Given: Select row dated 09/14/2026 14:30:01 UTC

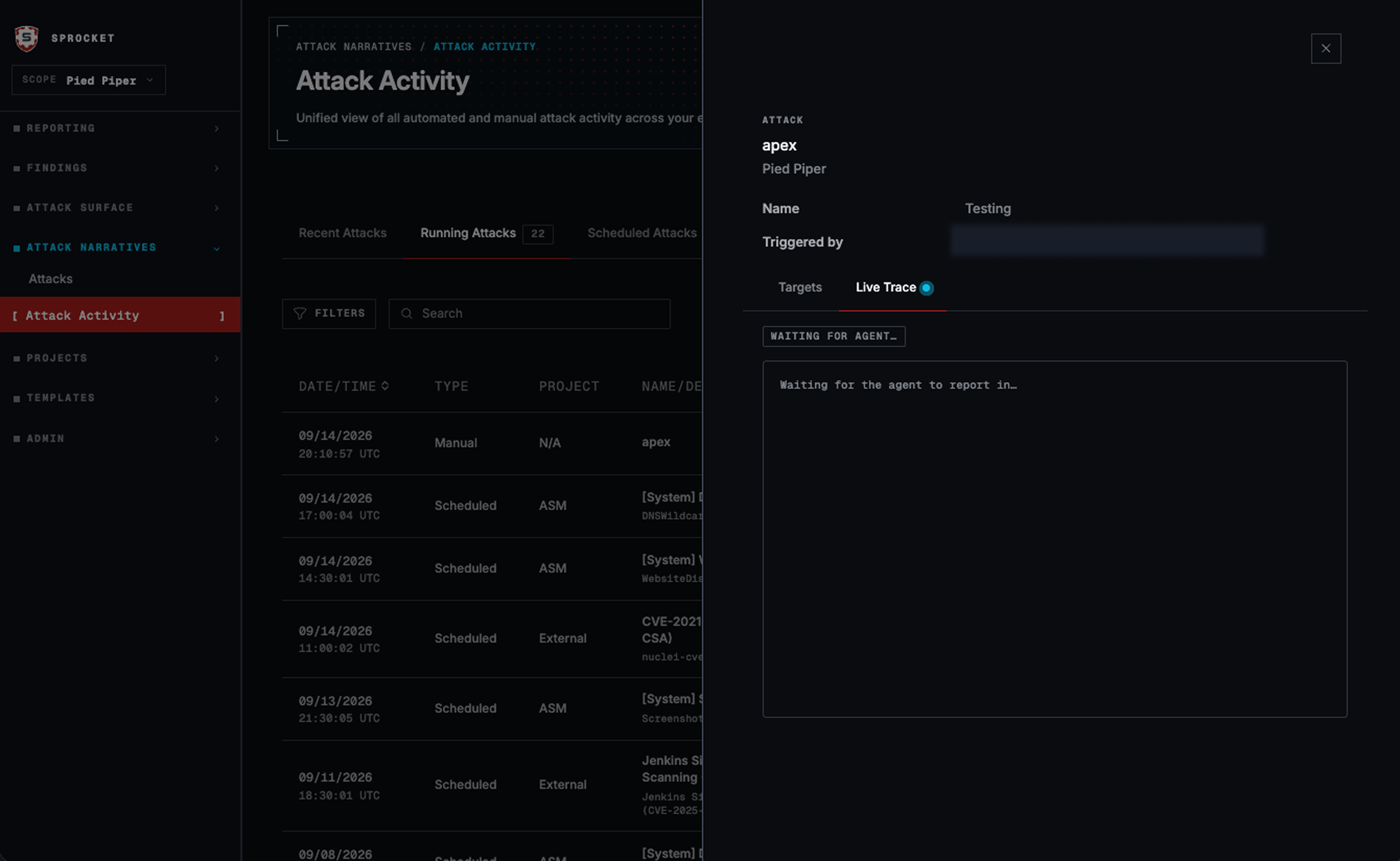Looking at the screenshot, I should coord(492,569).
